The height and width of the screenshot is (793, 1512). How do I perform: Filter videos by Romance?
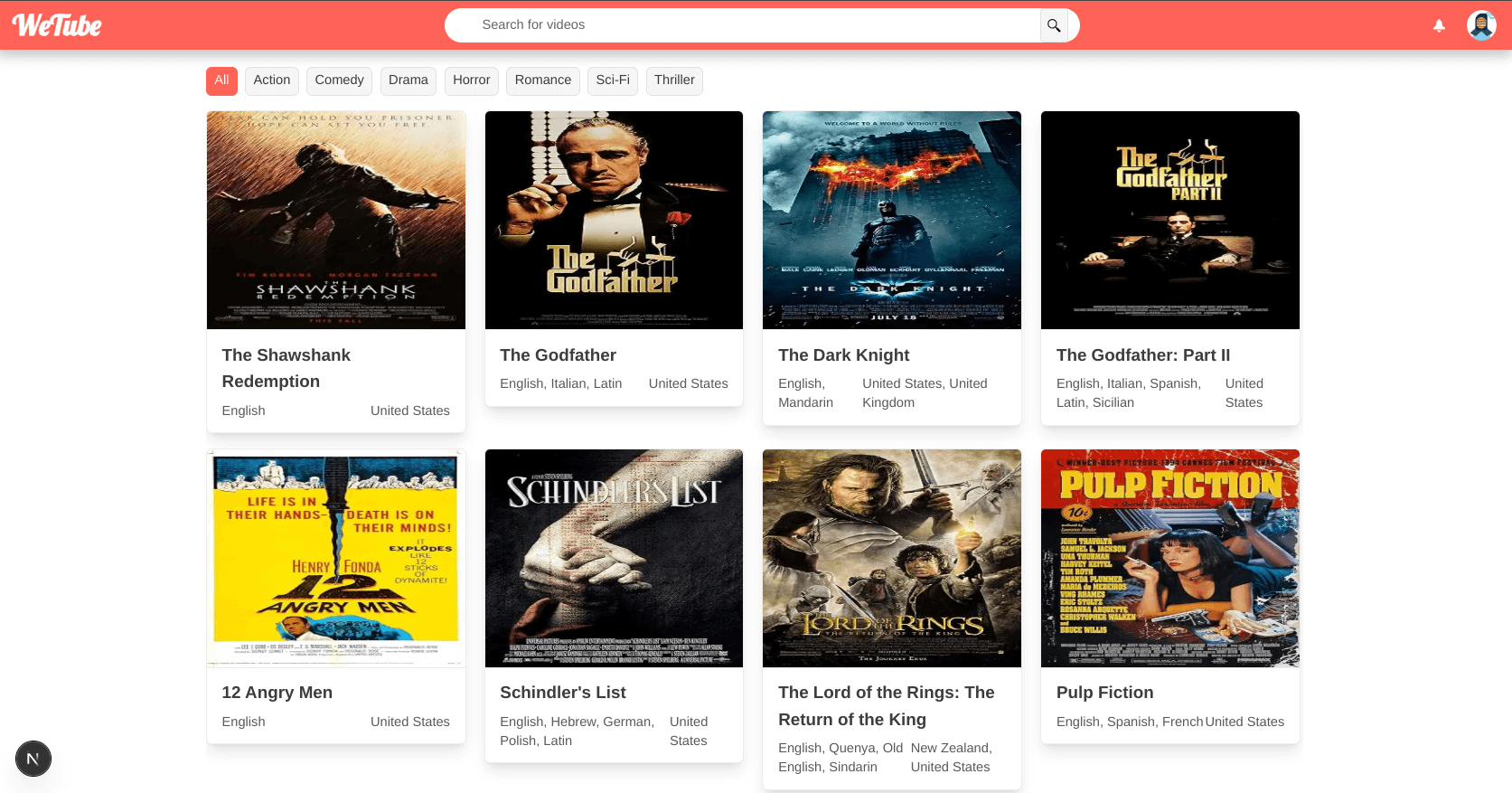click(x=543, y=80)
